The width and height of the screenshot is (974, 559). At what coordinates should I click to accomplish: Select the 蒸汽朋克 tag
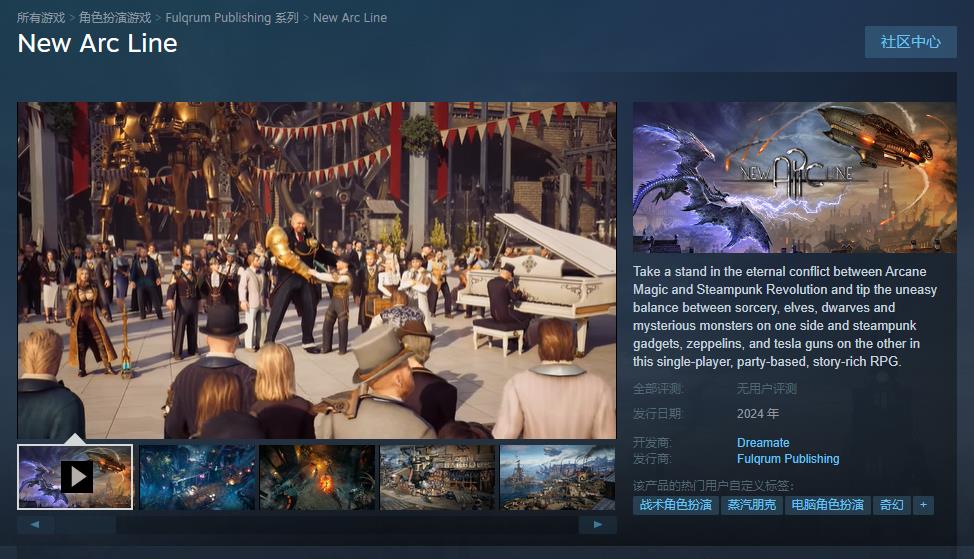(752, 505)
